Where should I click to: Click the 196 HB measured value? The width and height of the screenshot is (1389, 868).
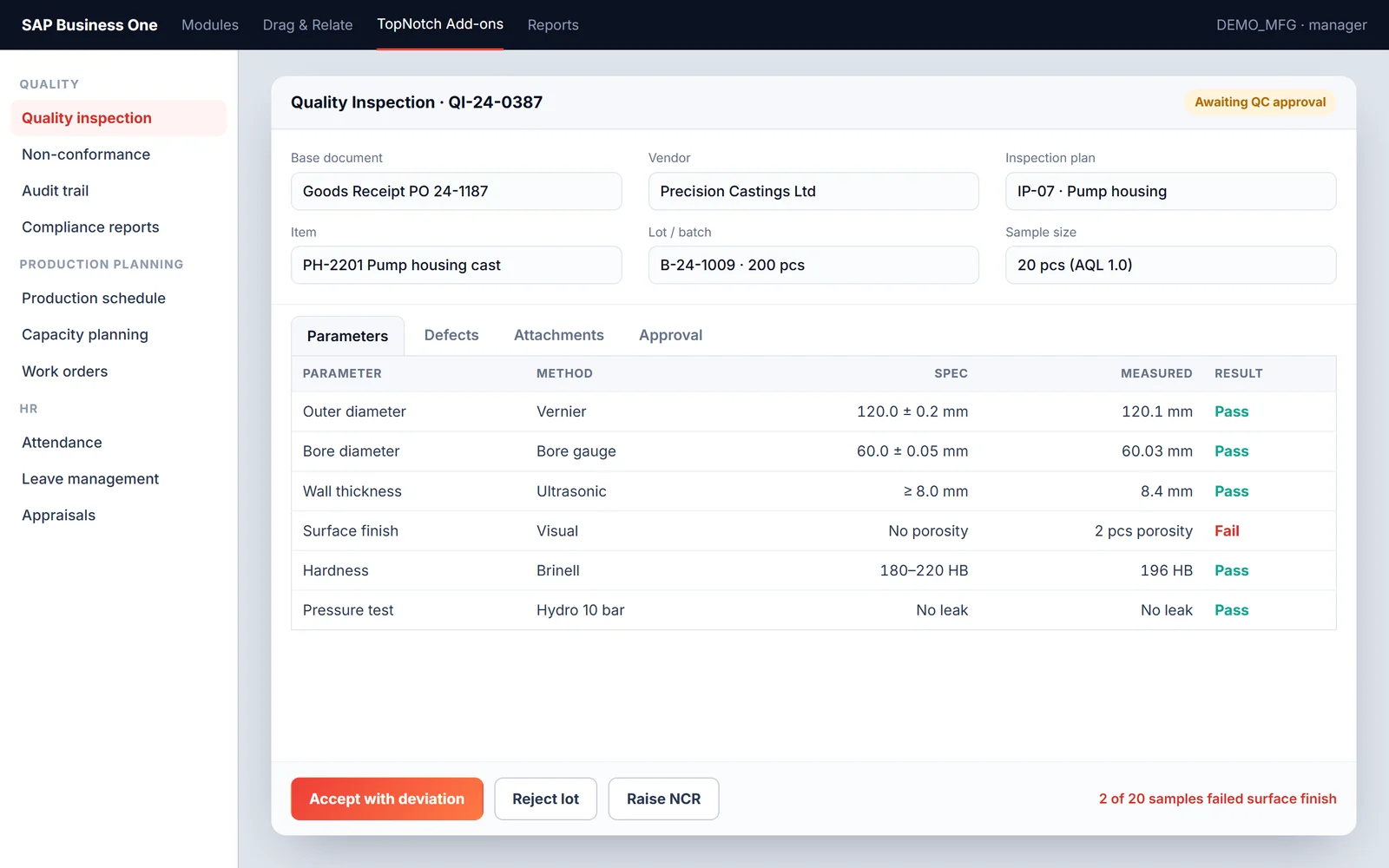(x=1166, y=571)
